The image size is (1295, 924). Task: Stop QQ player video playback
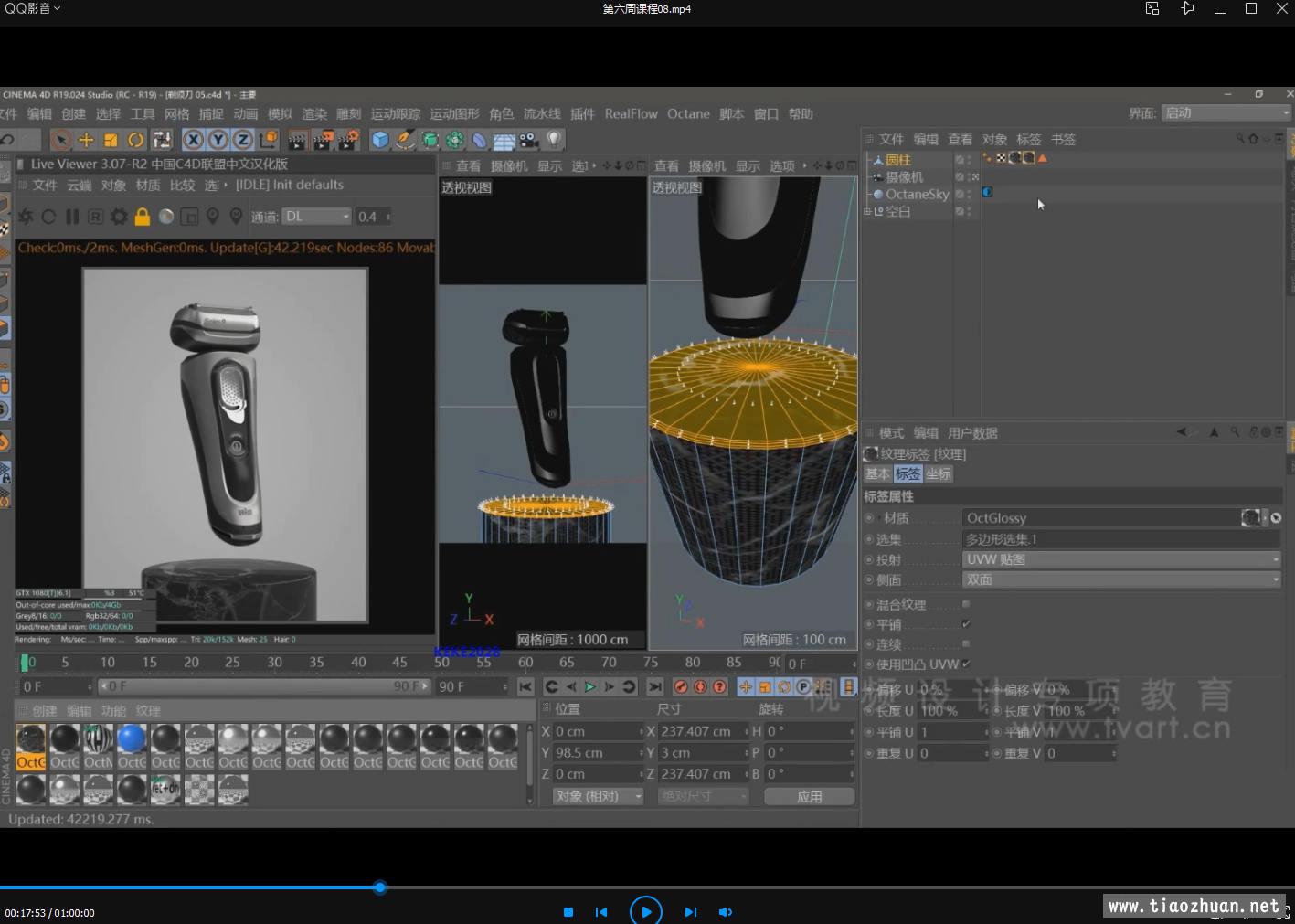click(x=568, y=912)
